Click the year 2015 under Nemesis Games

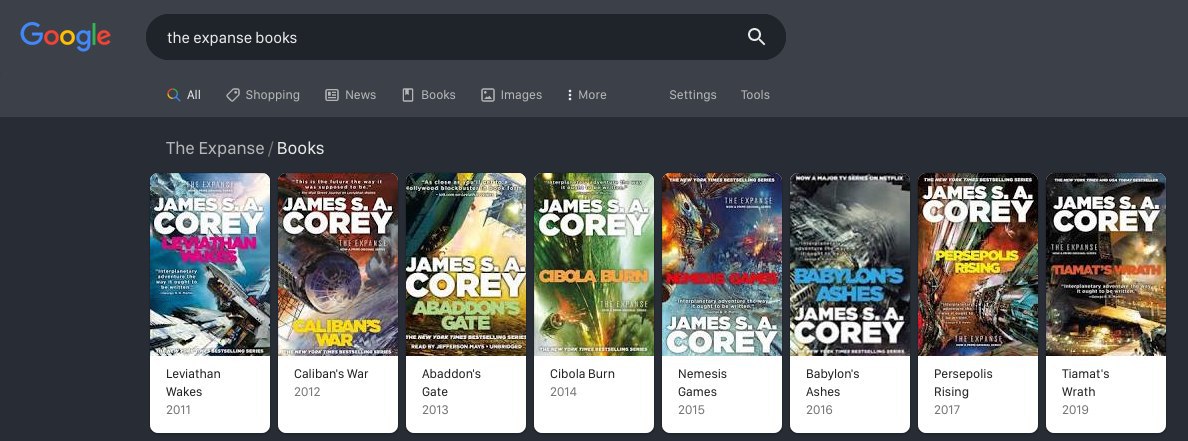[691, 410]
